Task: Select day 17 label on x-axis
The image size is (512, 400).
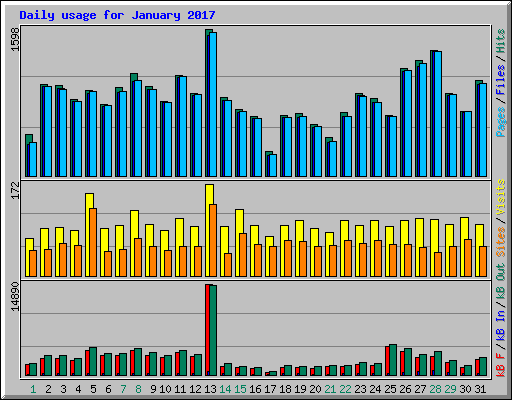Action: [270, 389]
